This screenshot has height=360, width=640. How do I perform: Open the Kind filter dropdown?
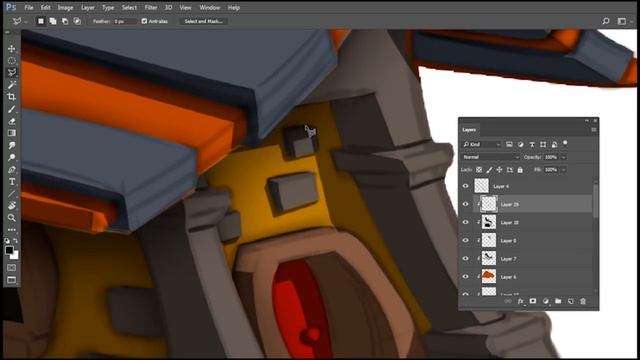click(482, 144)
